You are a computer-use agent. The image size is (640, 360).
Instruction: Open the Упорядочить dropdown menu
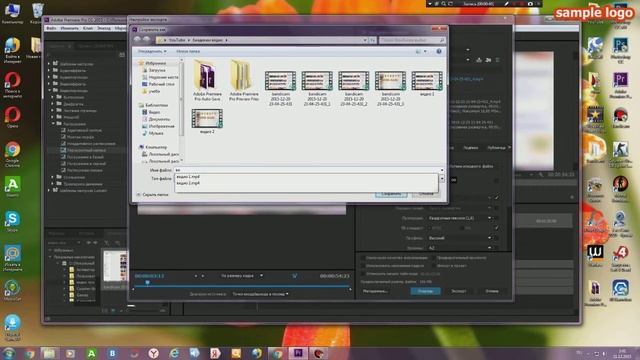pyautogui.click(x=152, y=51)
